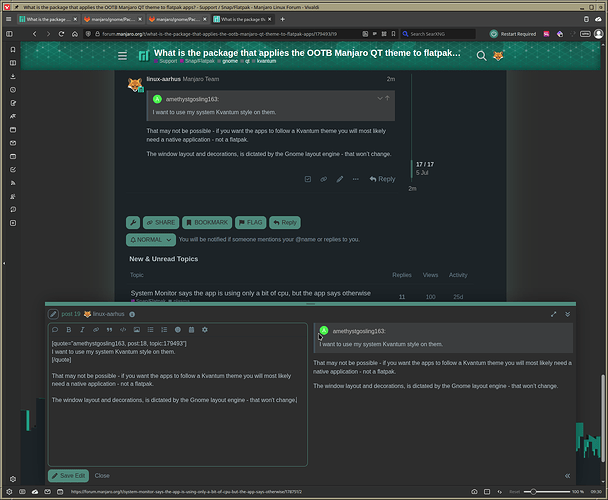Minimize the composer panel with the double chevron
Viewport: 608px width, 500px height.
[567, 314]
